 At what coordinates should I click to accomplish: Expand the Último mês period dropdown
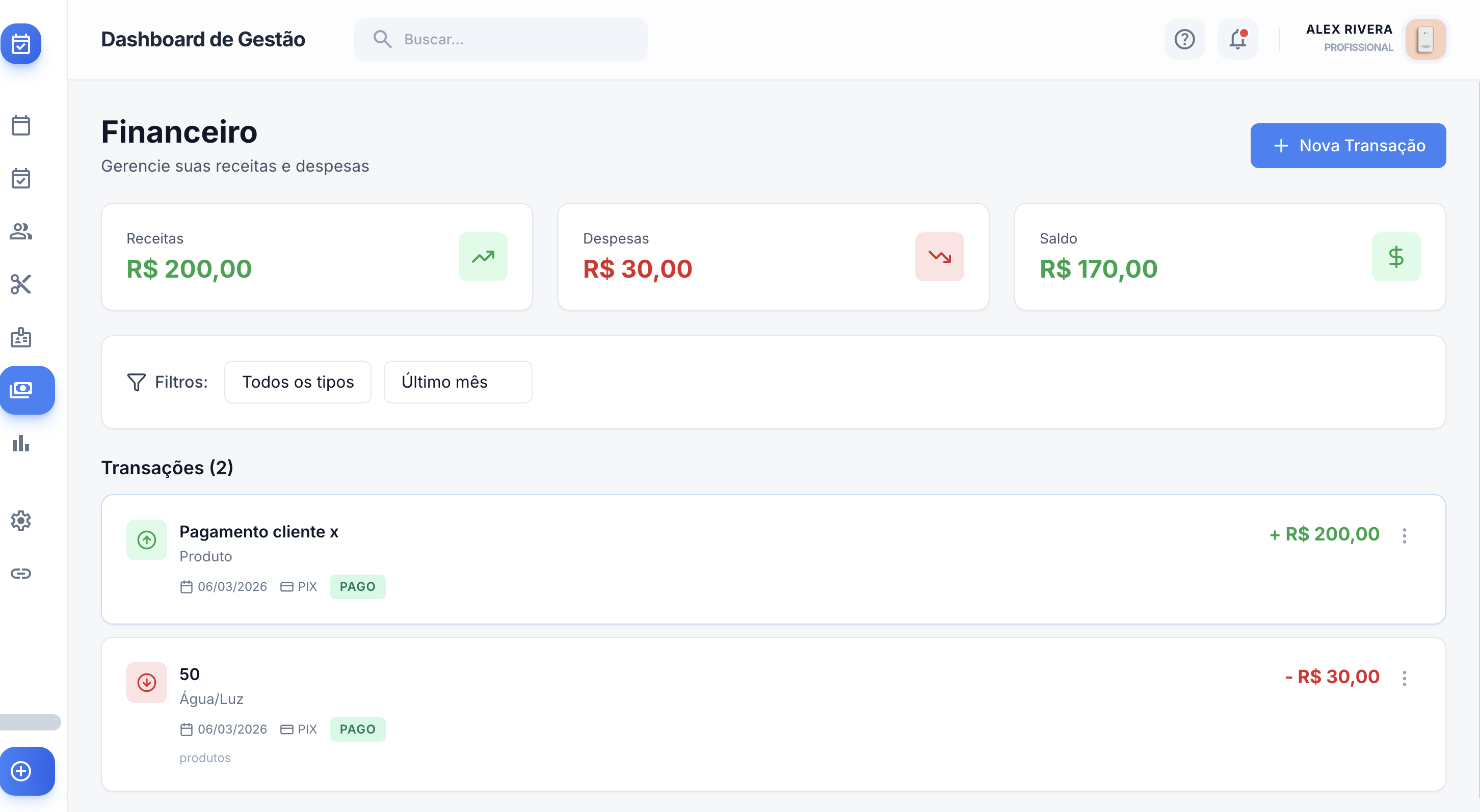tap(457, 382)
